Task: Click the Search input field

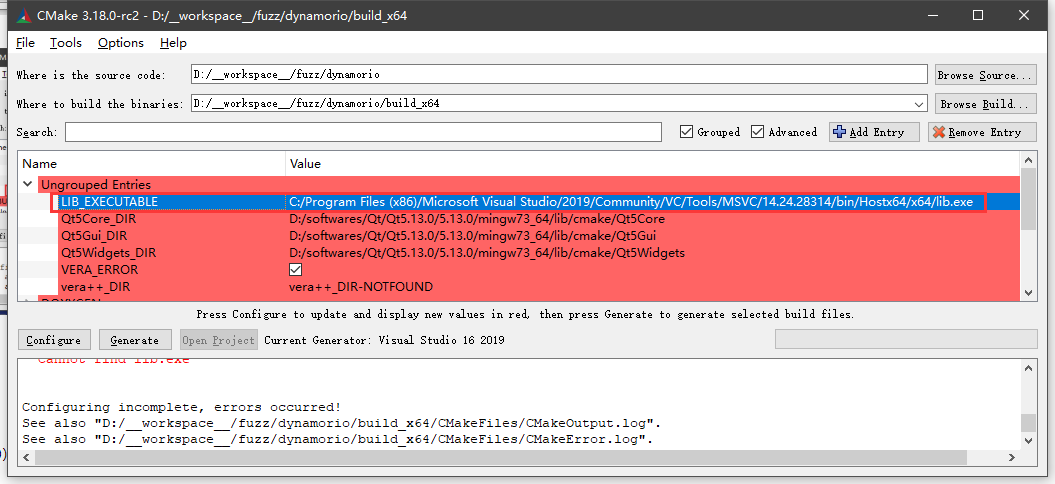Action: [x=363, y=132]
